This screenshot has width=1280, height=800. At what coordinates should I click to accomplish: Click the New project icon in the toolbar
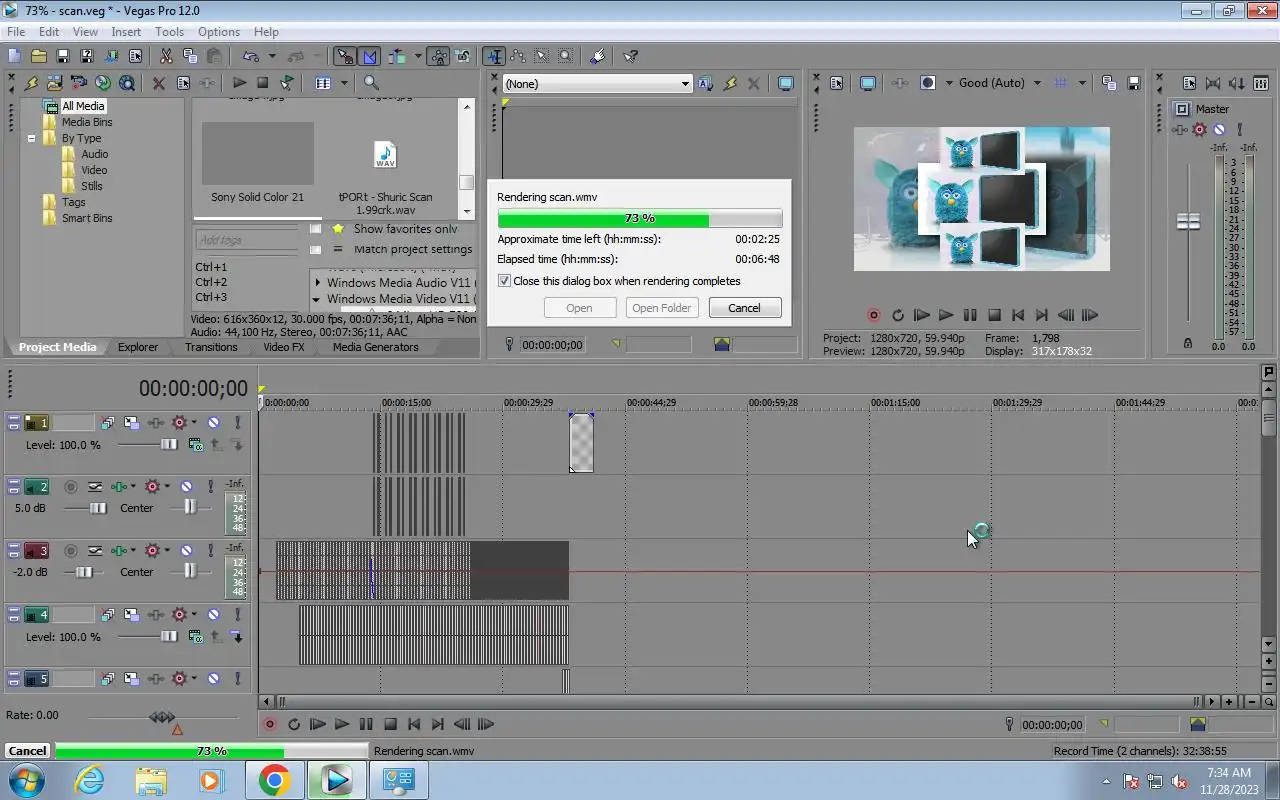[x=14, y=56]
